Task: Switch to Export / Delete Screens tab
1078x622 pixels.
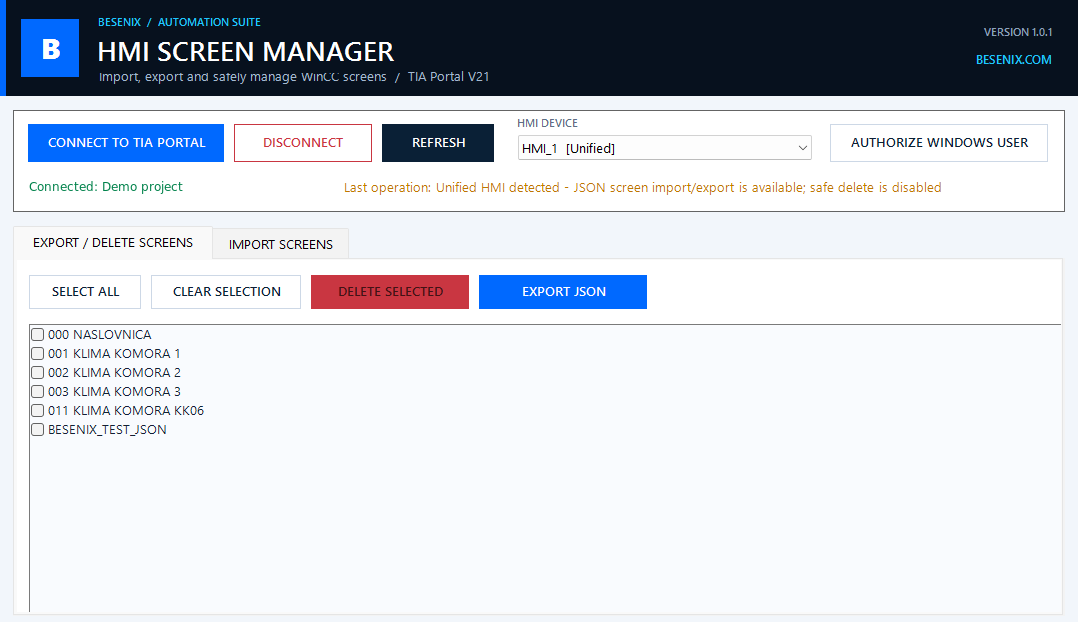Action: [113, 243]
